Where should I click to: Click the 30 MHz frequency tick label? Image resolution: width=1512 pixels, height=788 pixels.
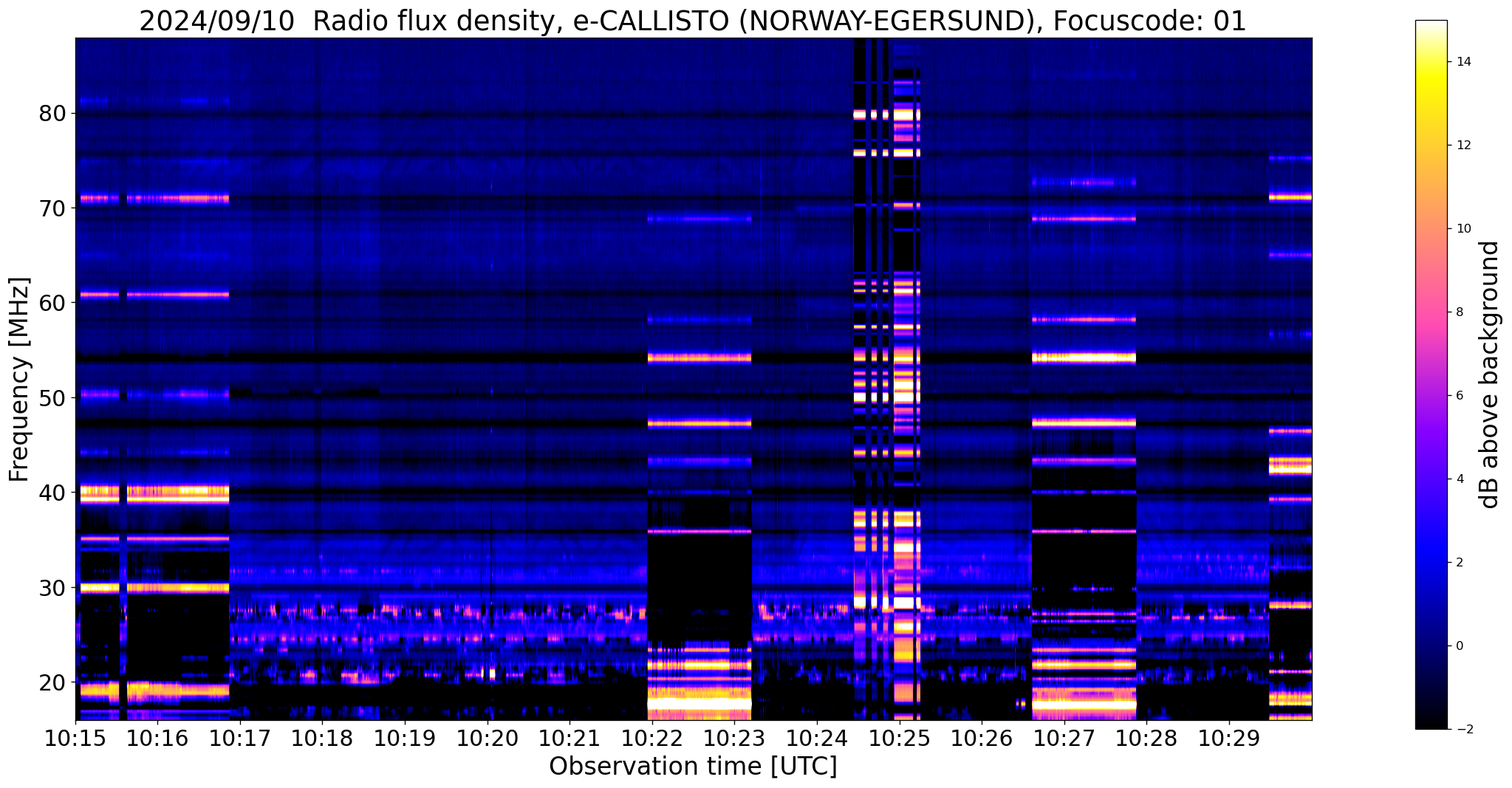[x=53, y=587]
